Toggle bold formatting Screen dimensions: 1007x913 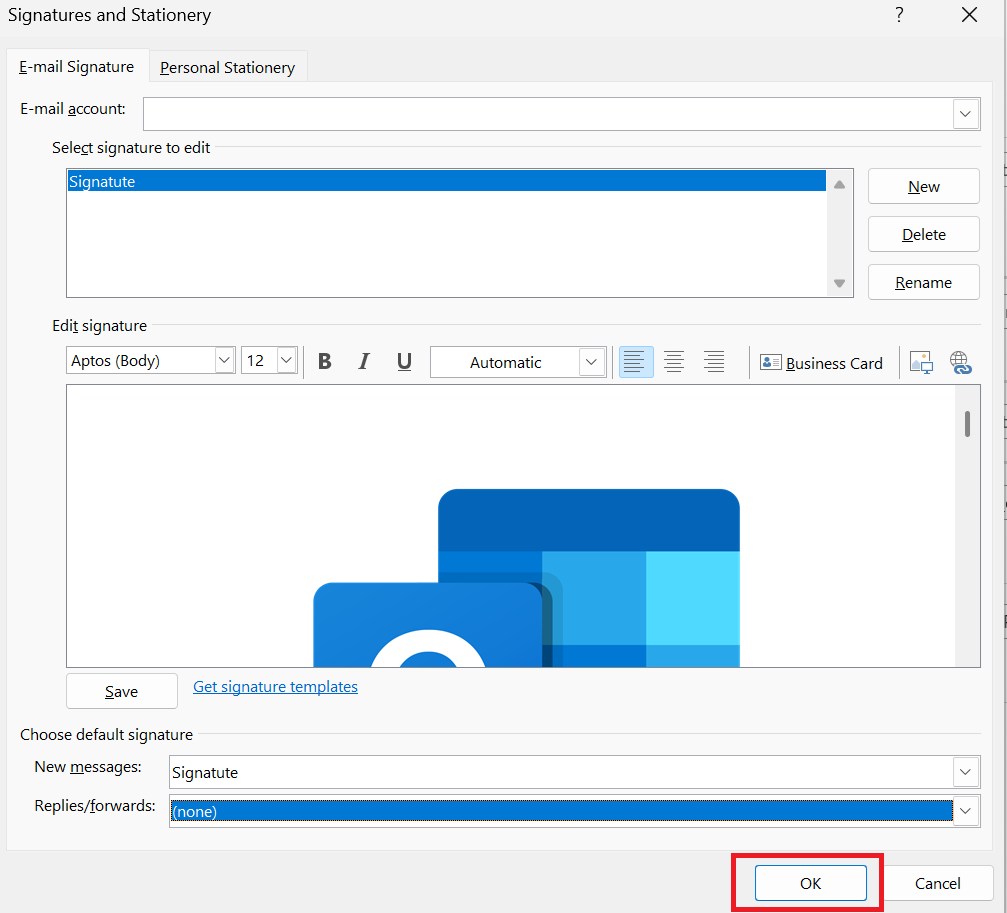pos(324,362)
